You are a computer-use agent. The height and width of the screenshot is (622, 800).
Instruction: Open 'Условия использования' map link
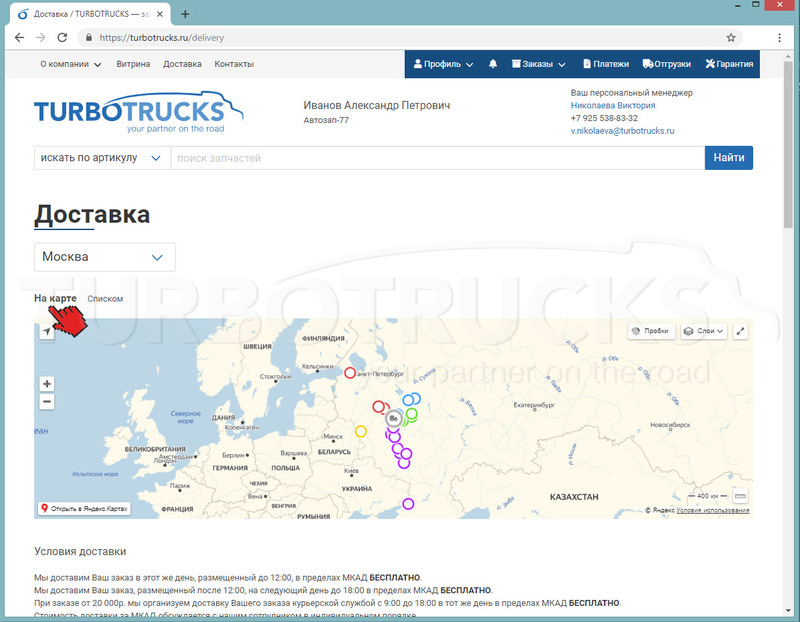[713, 510]
